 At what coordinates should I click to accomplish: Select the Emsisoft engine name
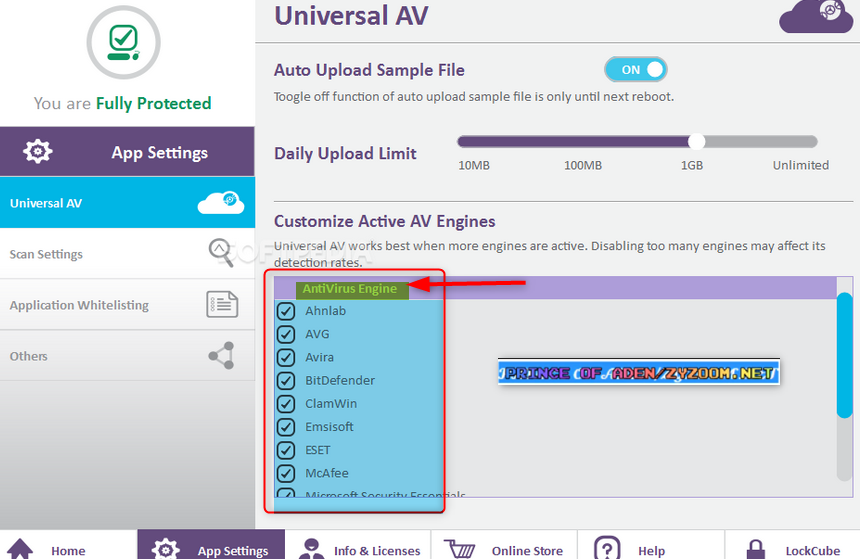(x=329, y=427)
